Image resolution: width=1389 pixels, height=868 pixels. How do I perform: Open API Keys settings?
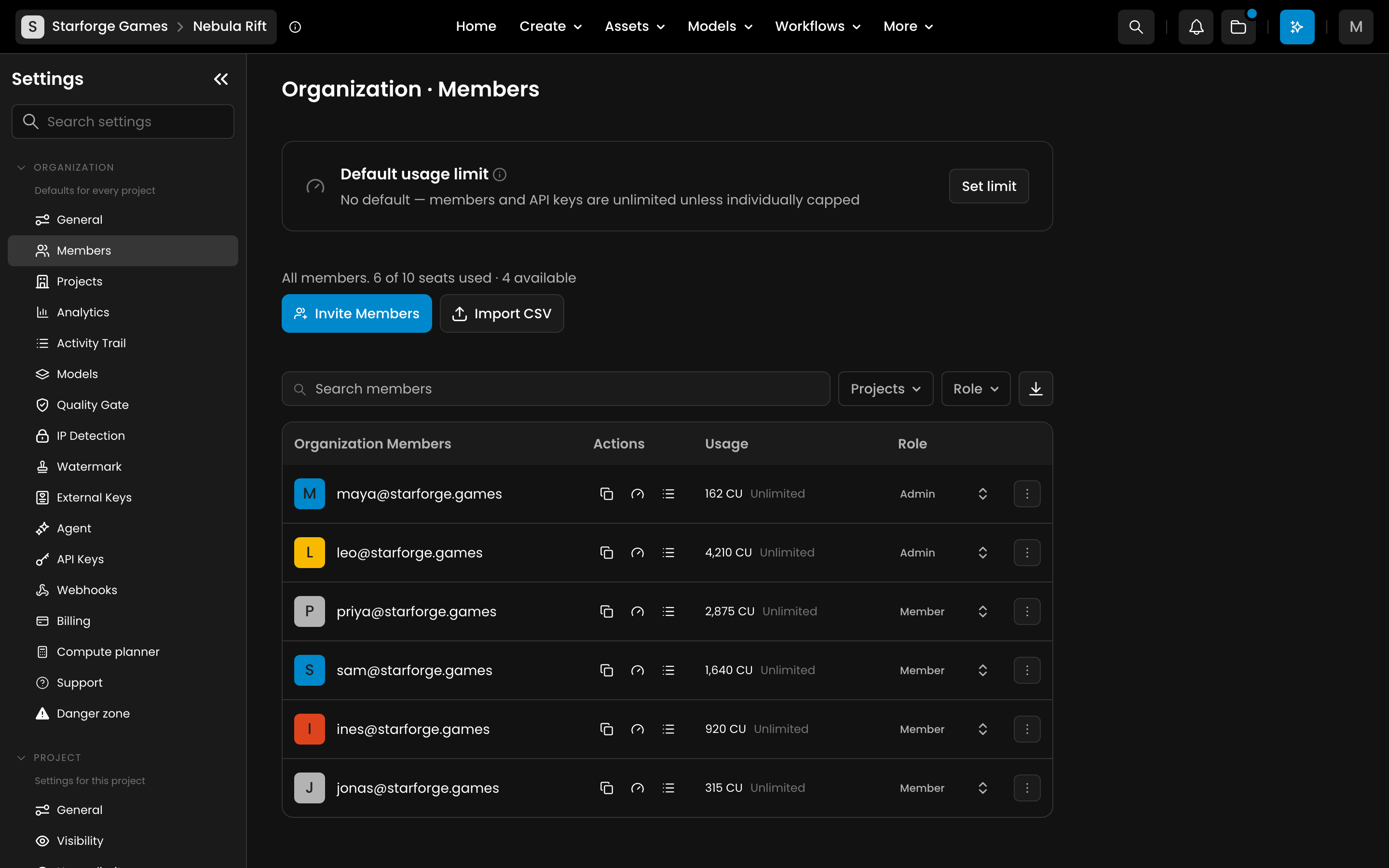coord(123,559)
